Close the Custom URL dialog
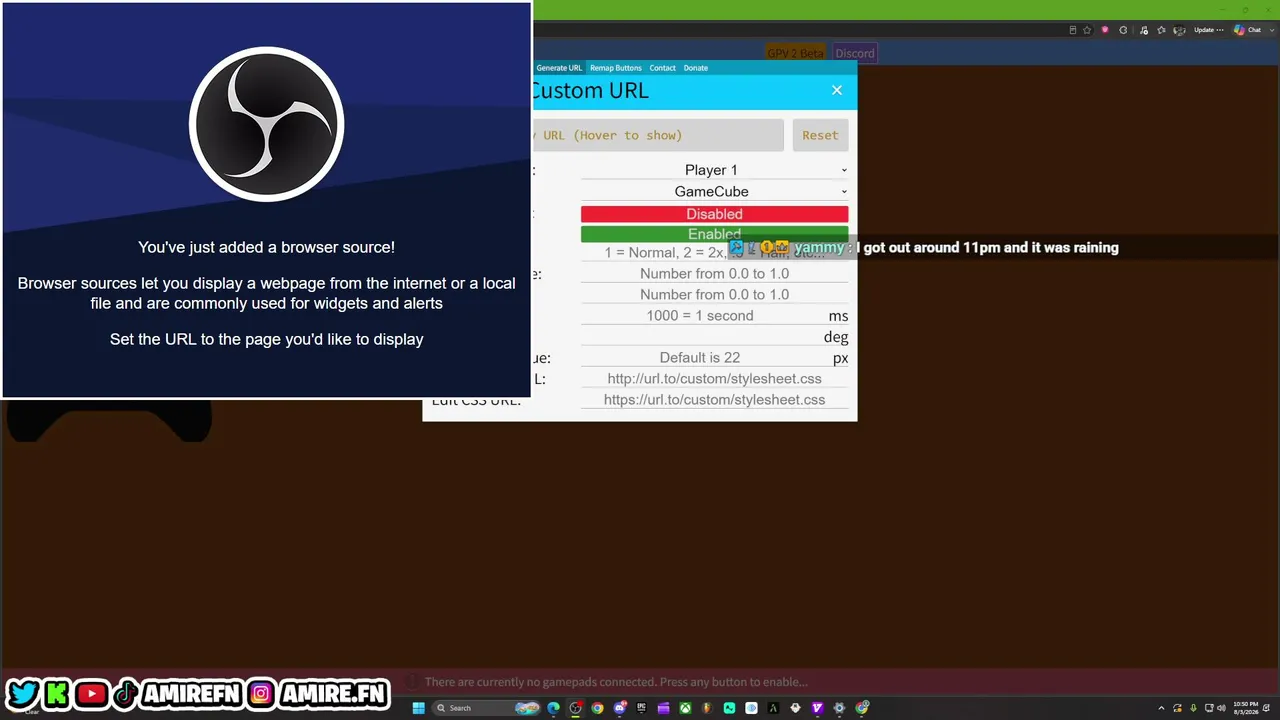 coord(837,90)
